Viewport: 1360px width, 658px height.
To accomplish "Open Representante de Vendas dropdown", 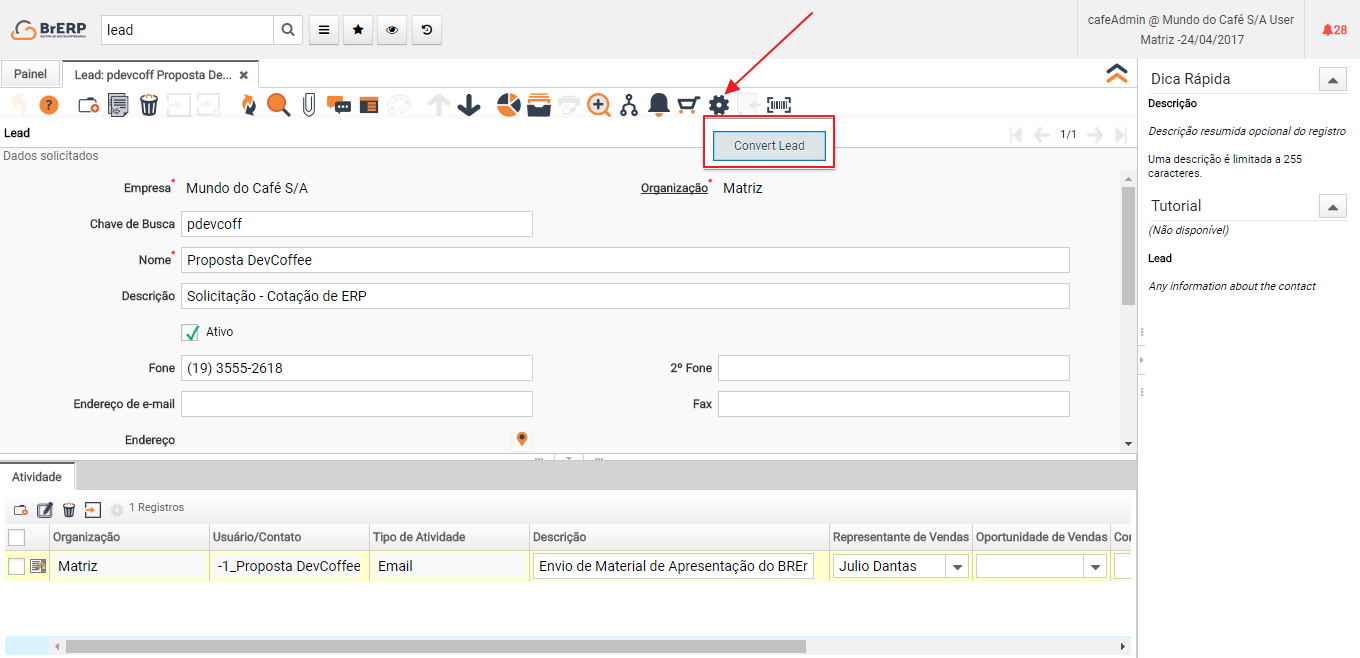I will click(x=957, y=567).
